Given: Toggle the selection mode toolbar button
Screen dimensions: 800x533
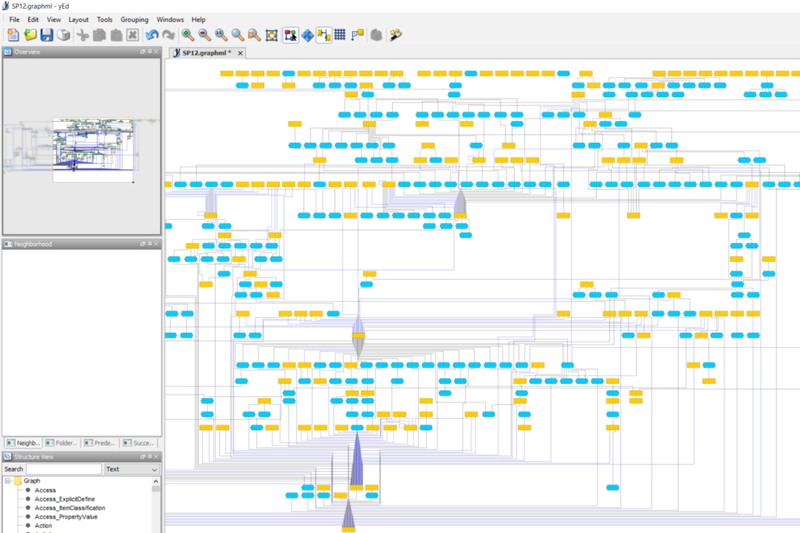Looking at the screenshot, I should (290, 35).
